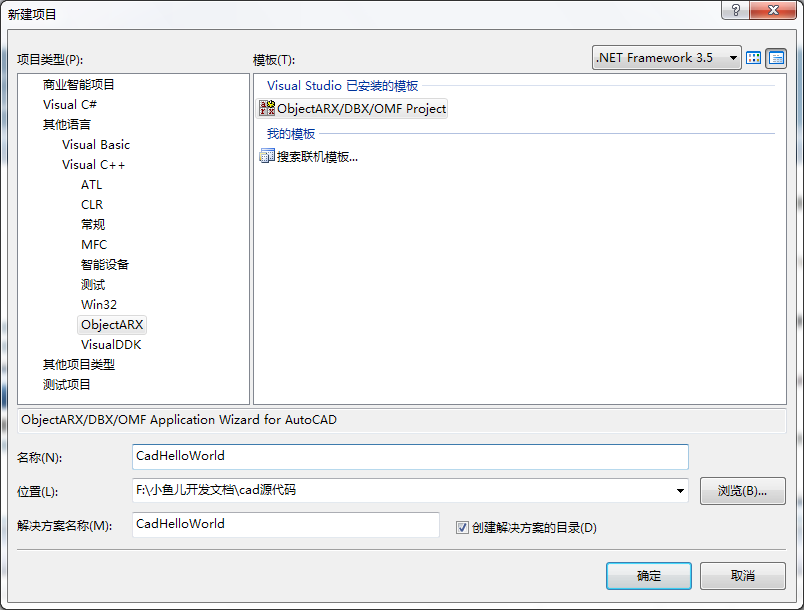Image resolution: width=804 pixels, height=610 pixels.
Task: Select Visual C++ tree node
Action: point(93,165)
